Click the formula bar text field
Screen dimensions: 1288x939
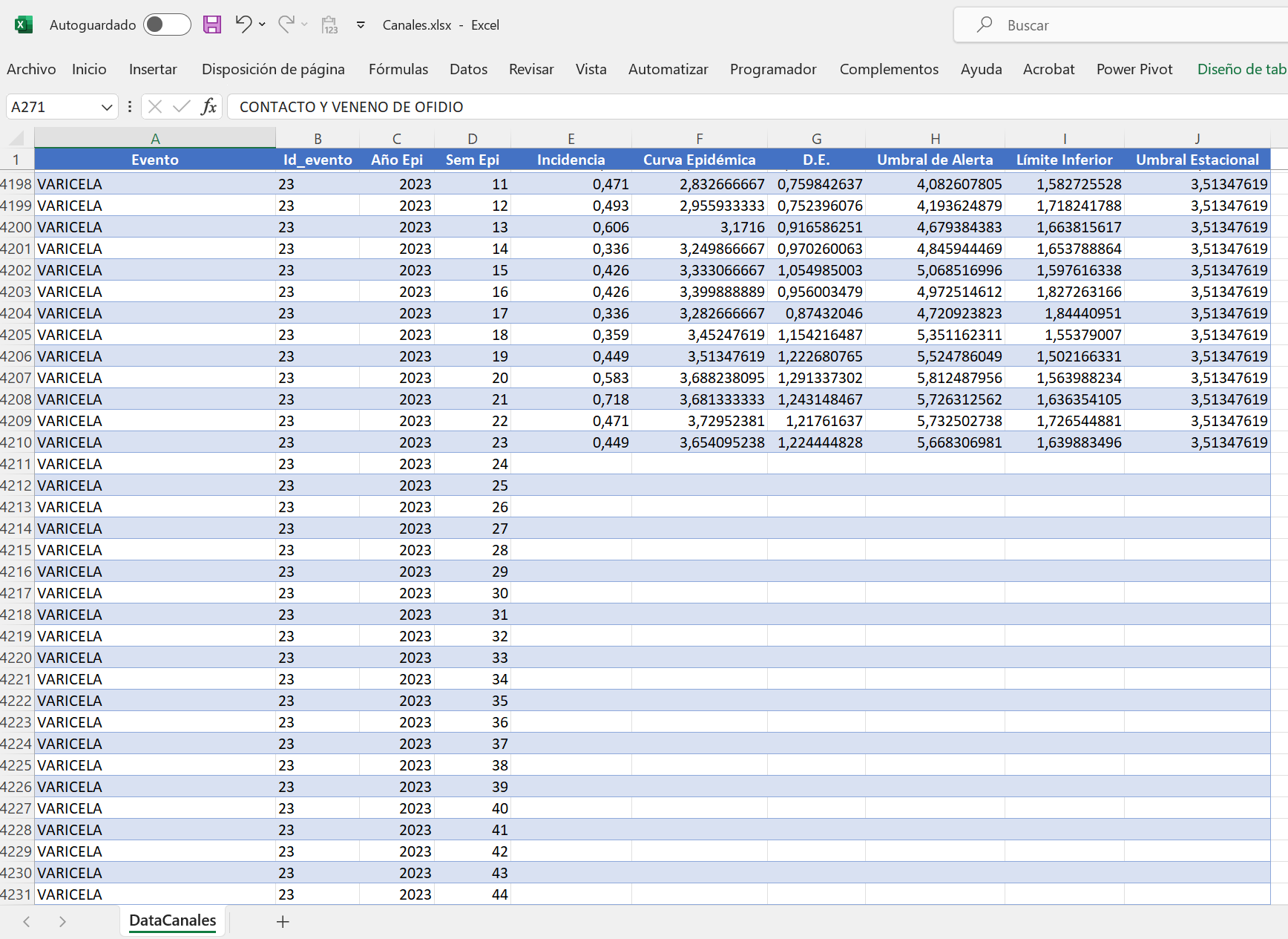pyautogui.click(x=757, y=107)
